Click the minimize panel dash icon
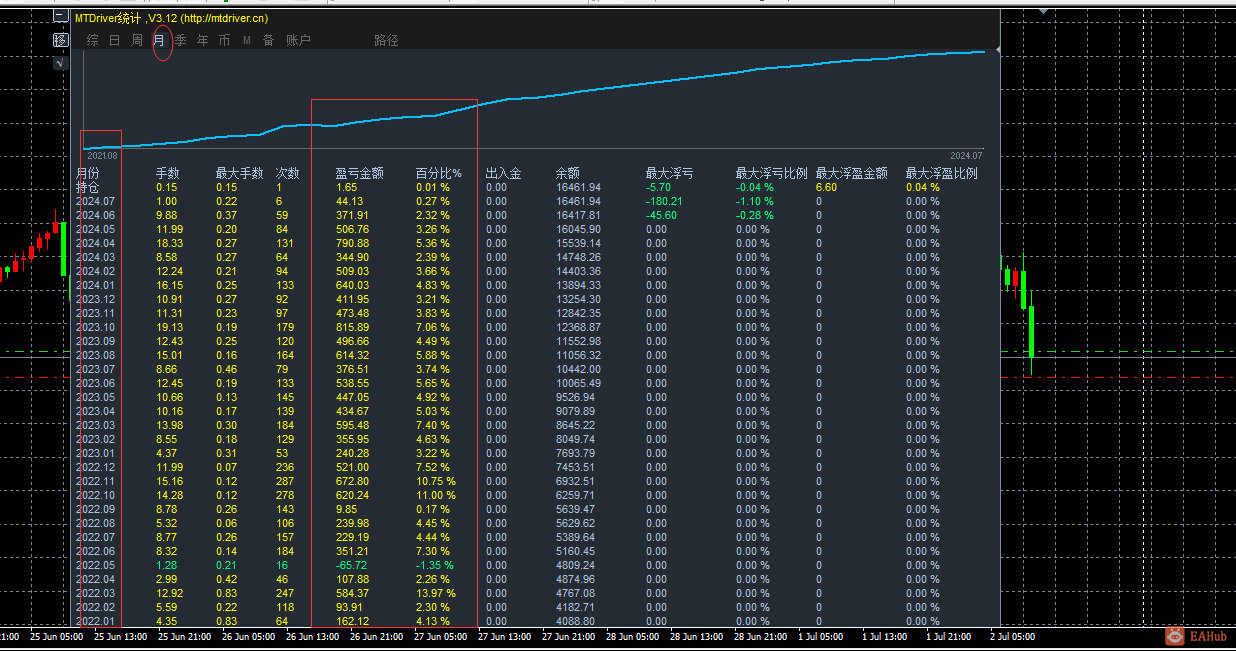1236x651 pixels. 61,17
